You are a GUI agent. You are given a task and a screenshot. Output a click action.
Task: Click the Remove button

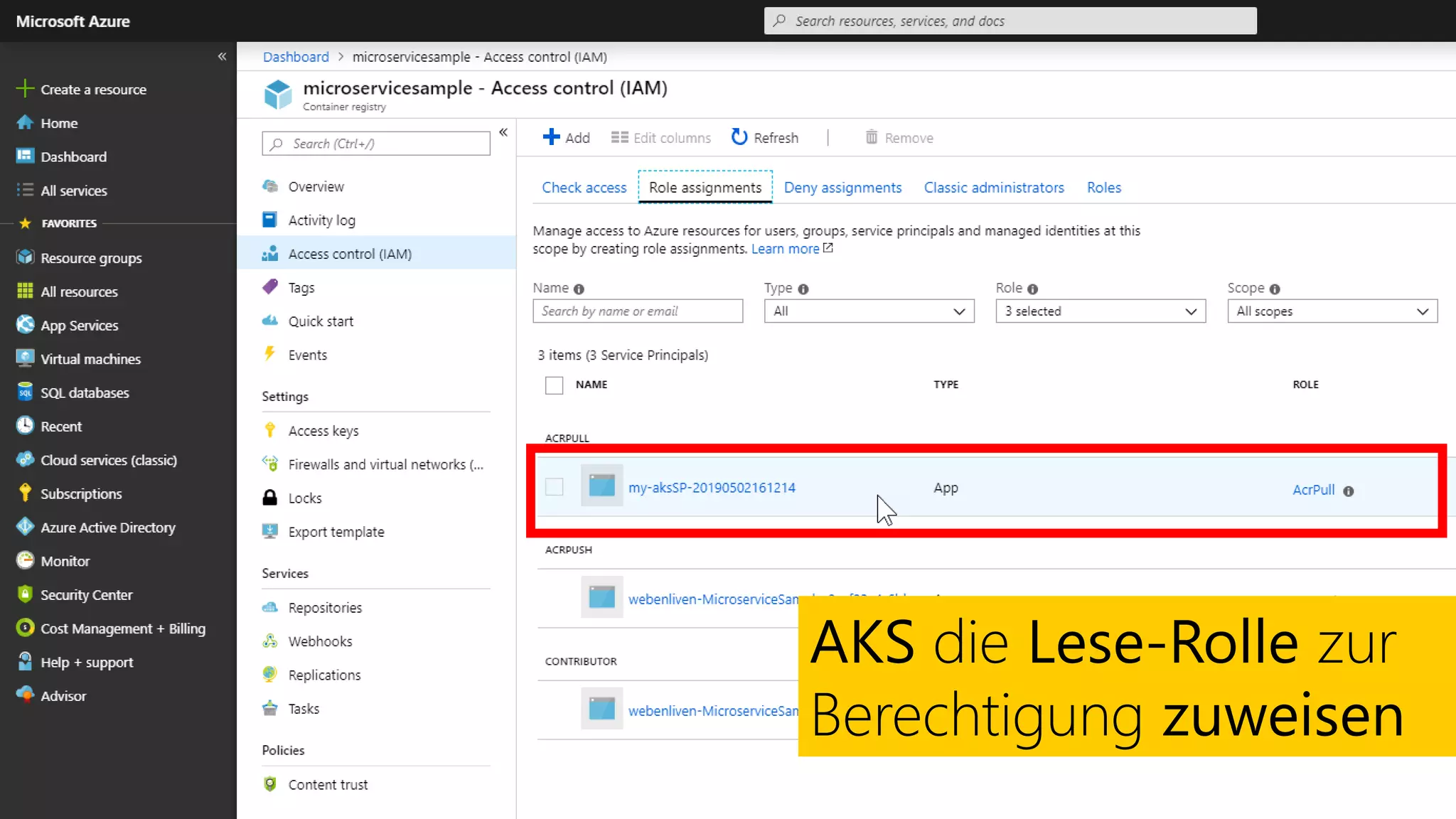[x=899, y=137]
